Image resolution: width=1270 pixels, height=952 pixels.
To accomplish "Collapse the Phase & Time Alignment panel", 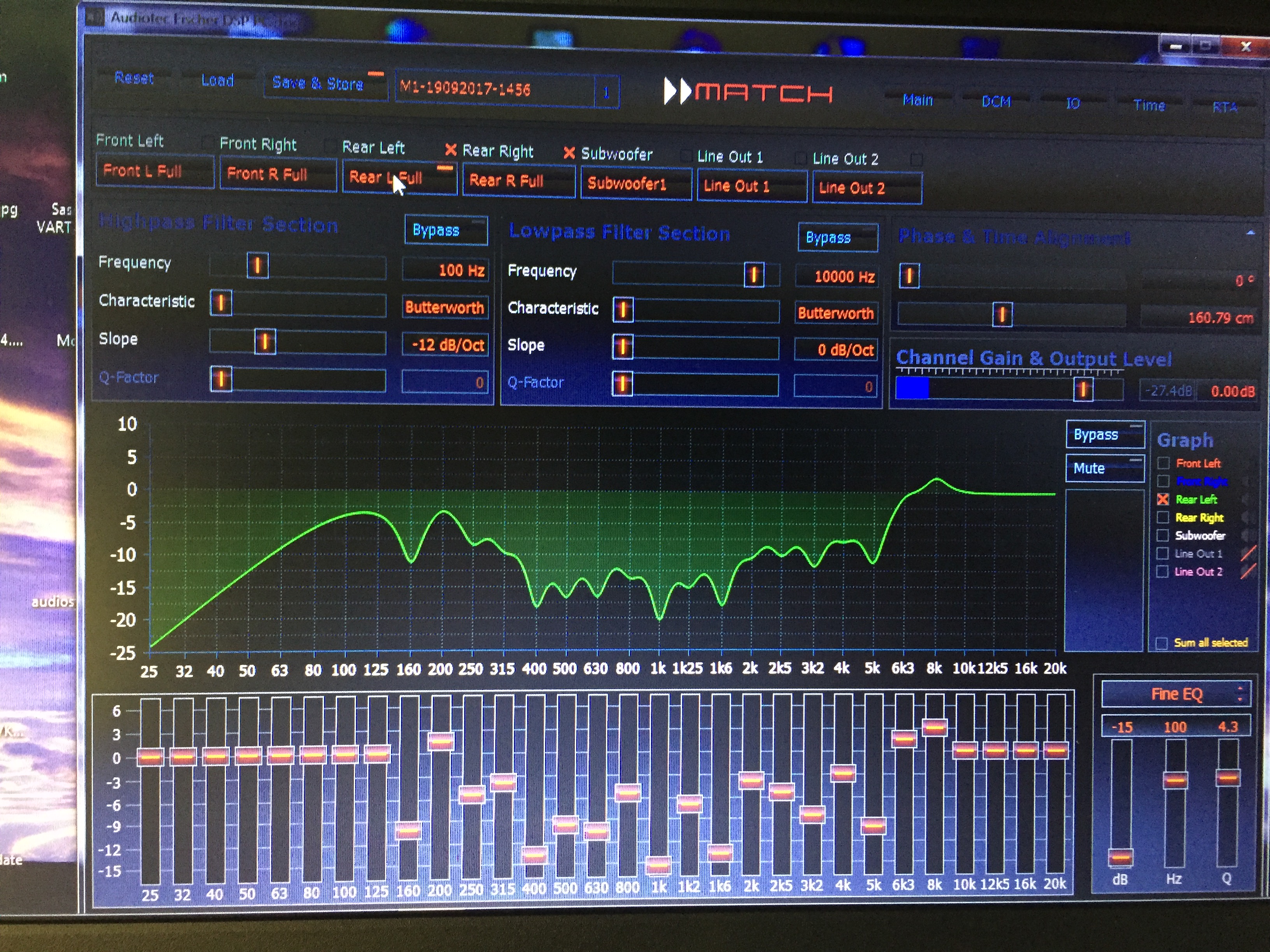I will coord(1251,233).
